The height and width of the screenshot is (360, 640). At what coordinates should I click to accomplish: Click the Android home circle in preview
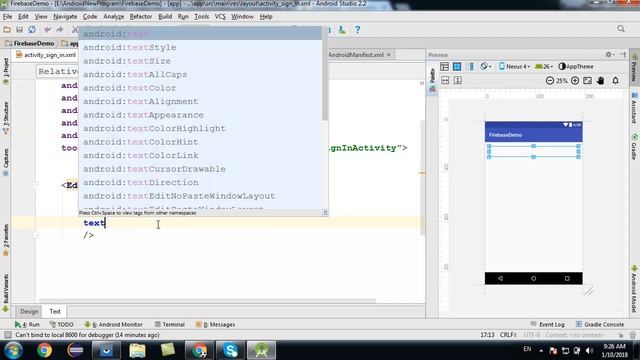pos(533,278)
